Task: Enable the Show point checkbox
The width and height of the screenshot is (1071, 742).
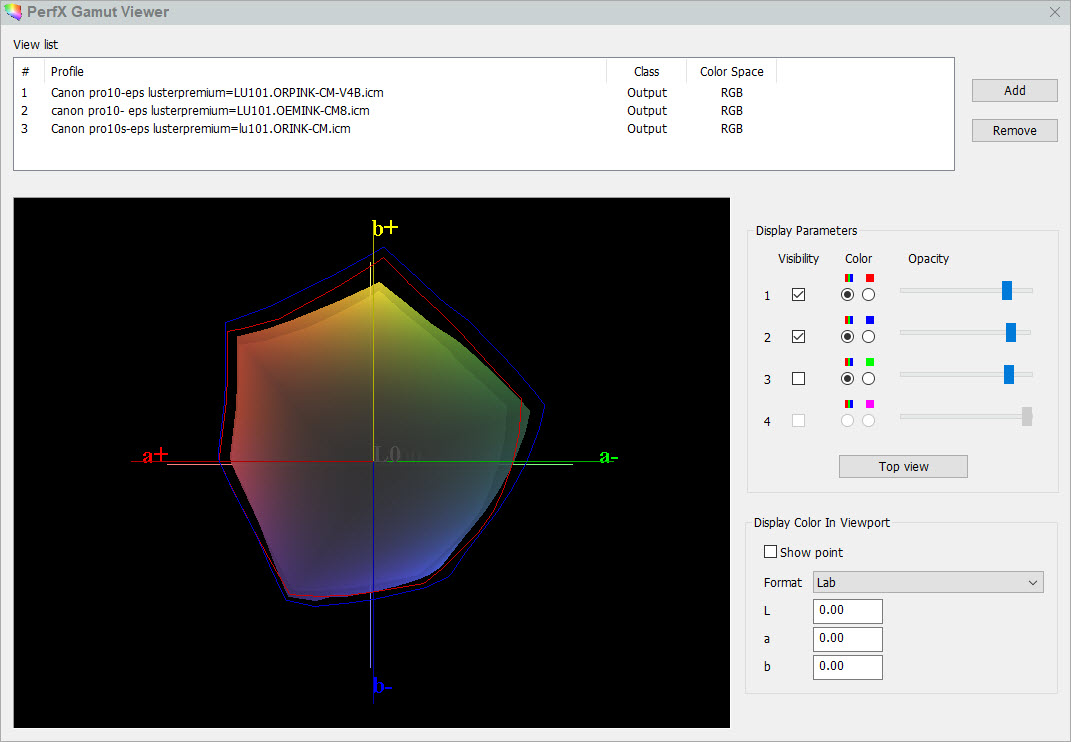Action: [771, 552]
